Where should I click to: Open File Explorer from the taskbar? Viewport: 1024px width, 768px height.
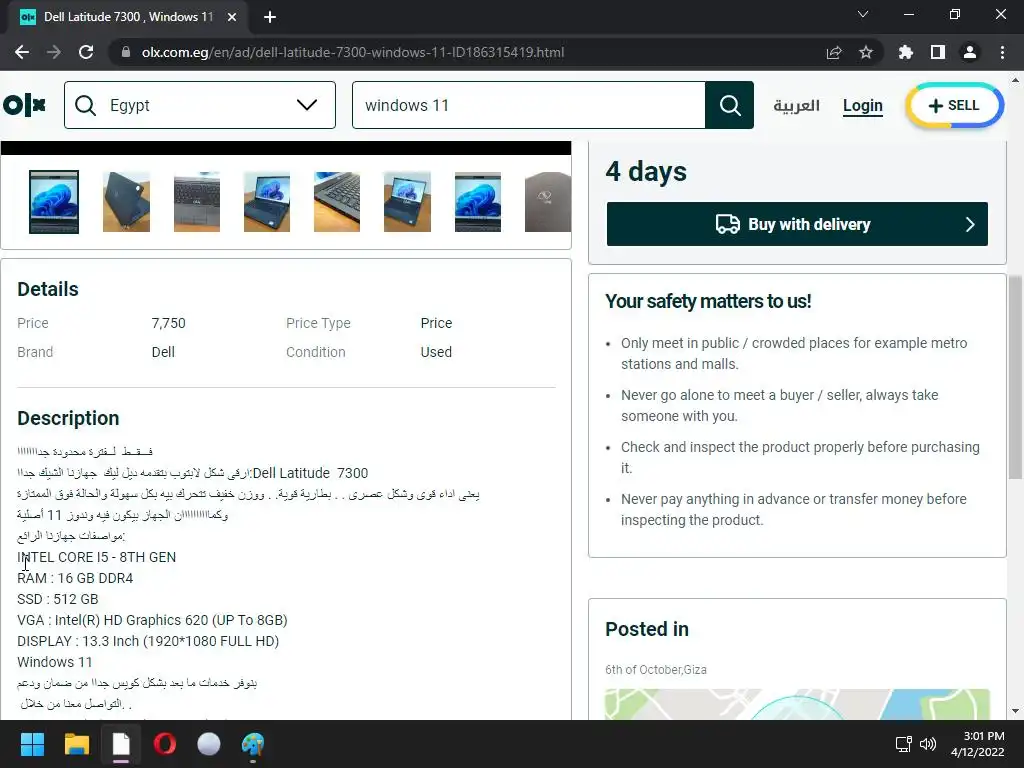click(x=76, y=744)
